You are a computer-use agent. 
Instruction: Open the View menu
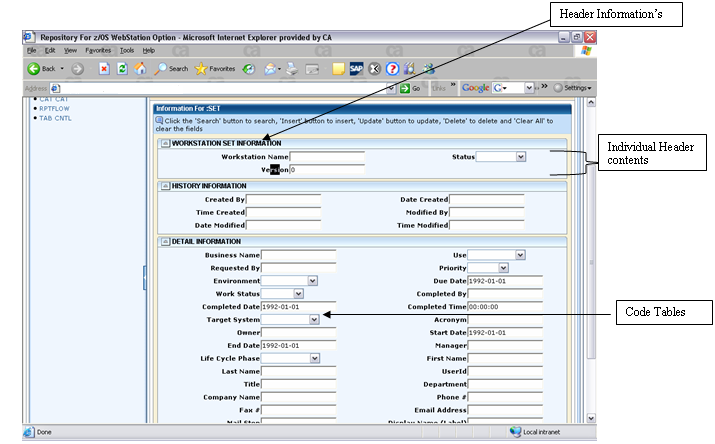(x=70, y=51)
